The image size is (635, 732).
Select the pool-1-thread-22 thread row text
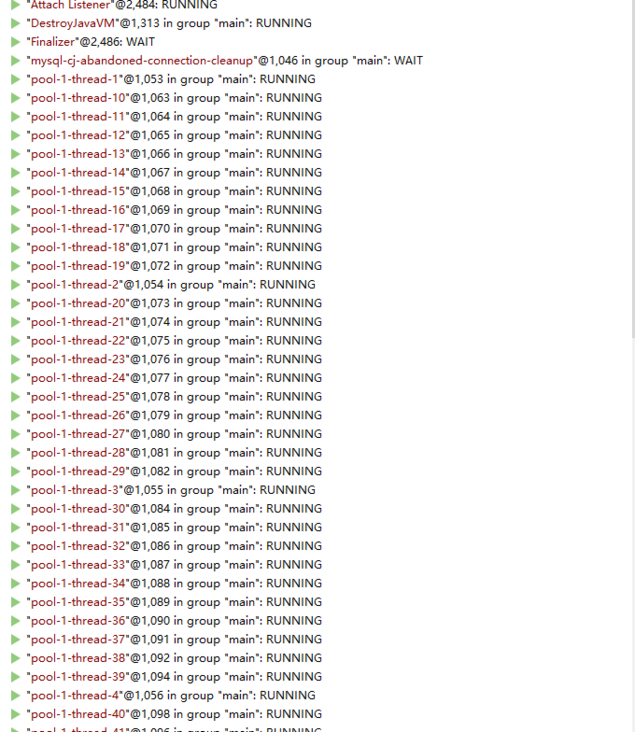tap(175, 341)
